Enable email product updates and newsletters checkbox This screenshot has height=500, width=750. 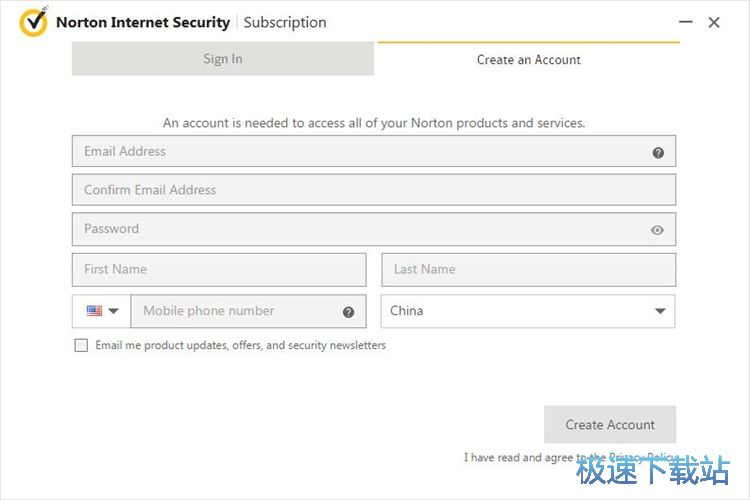[81, 346]
